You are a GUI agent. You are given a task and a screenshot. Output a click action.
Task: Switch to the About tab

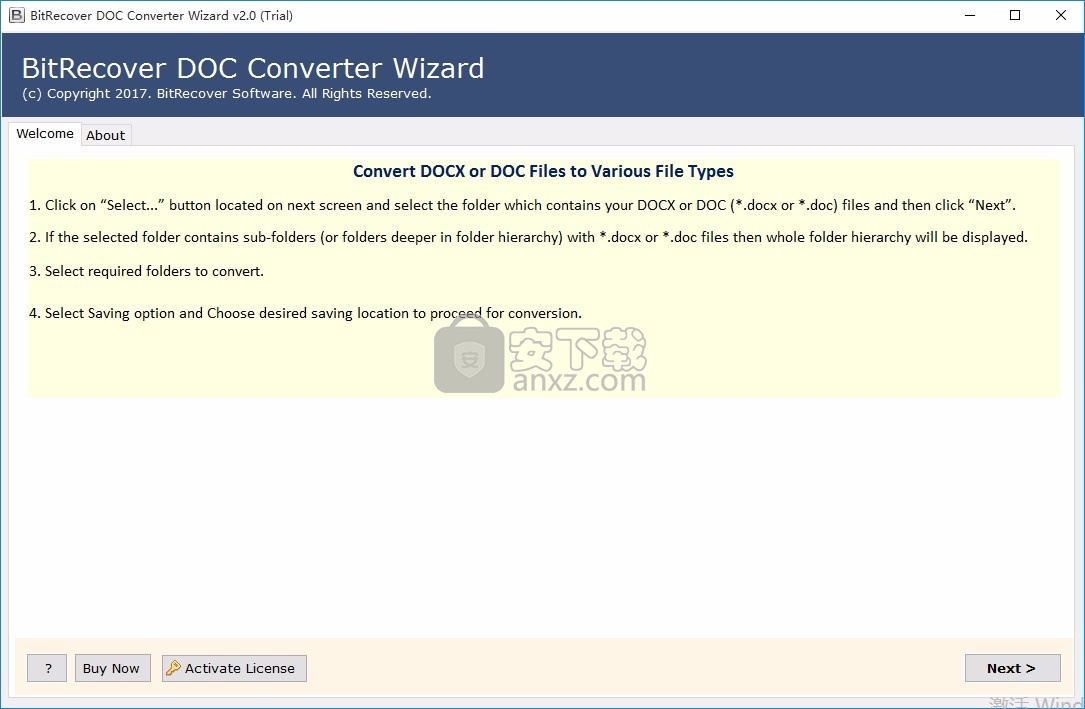pos(106,136)
